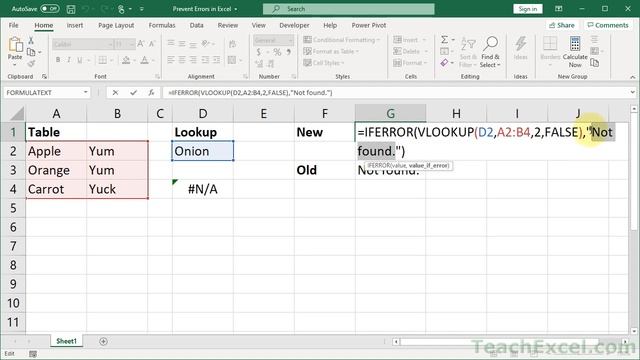Click the Increase Font Size icon
The height and width of the screenshot is (360, 640).
tap(140, 44)
